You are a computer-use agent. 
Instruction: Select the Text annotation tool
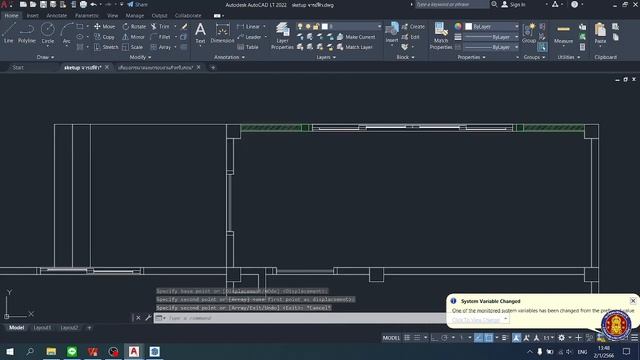click(x=200, y=33)
